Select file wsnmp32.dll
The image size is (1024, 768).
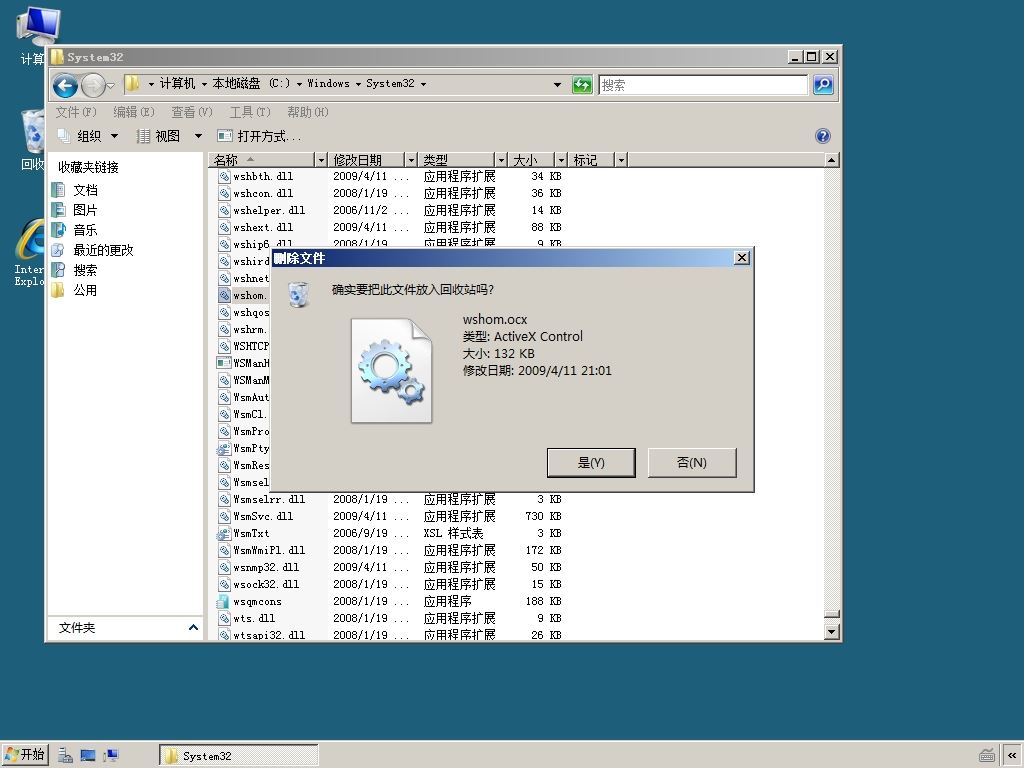click(266, 568)
